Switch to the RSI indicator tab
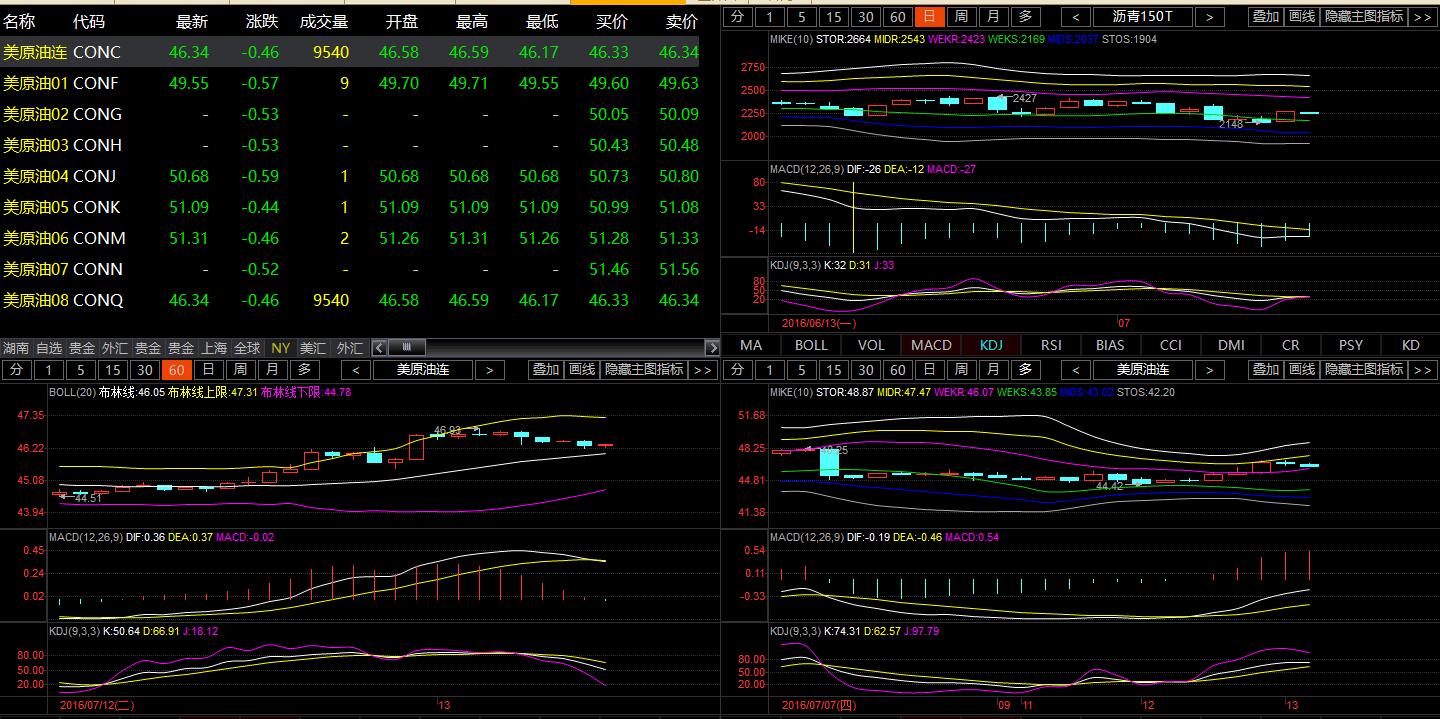 [x=1051, y=345]
